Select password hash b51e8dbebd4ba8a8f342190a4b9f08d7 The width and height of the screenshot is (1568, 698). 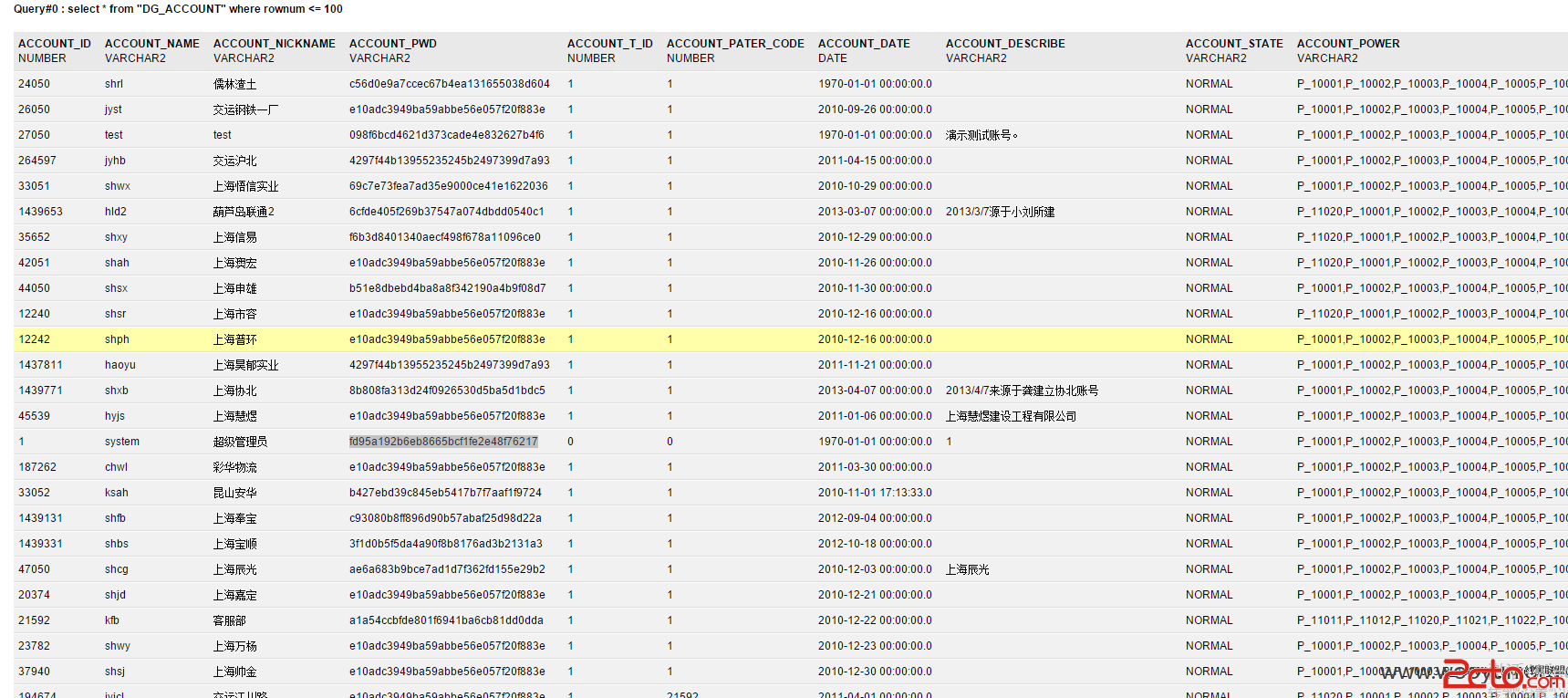[x=448, y=288]
